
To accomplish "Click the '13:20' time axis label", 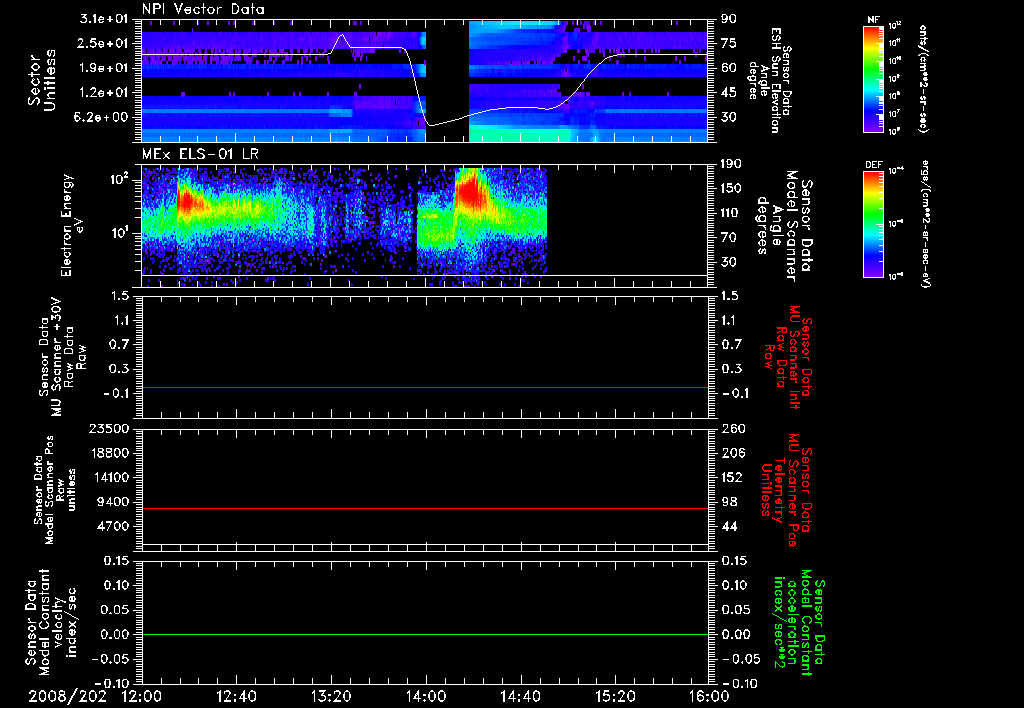I will [331, 696].
